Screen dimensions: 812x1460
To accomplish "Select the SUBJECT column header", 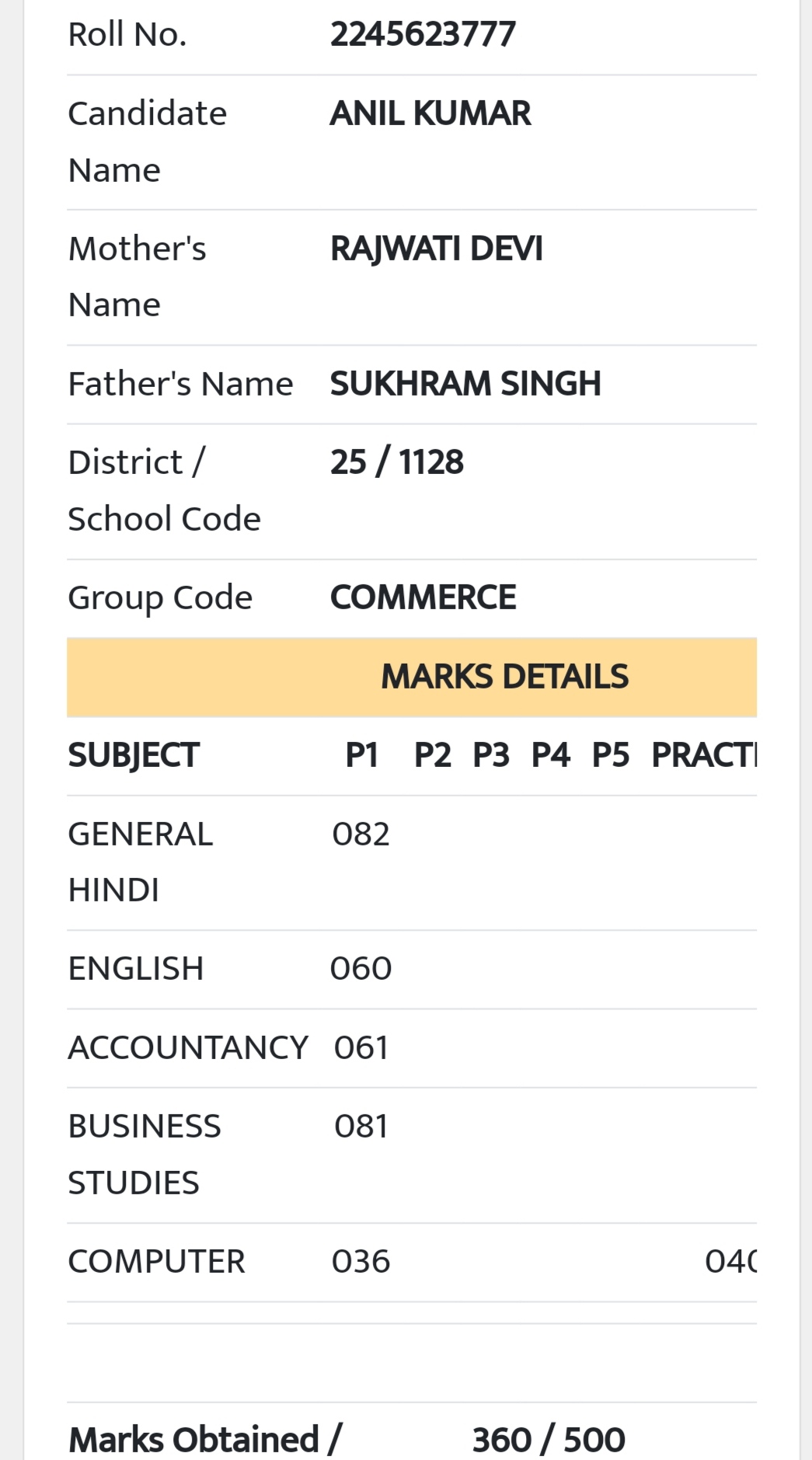I will coord(134,755).
